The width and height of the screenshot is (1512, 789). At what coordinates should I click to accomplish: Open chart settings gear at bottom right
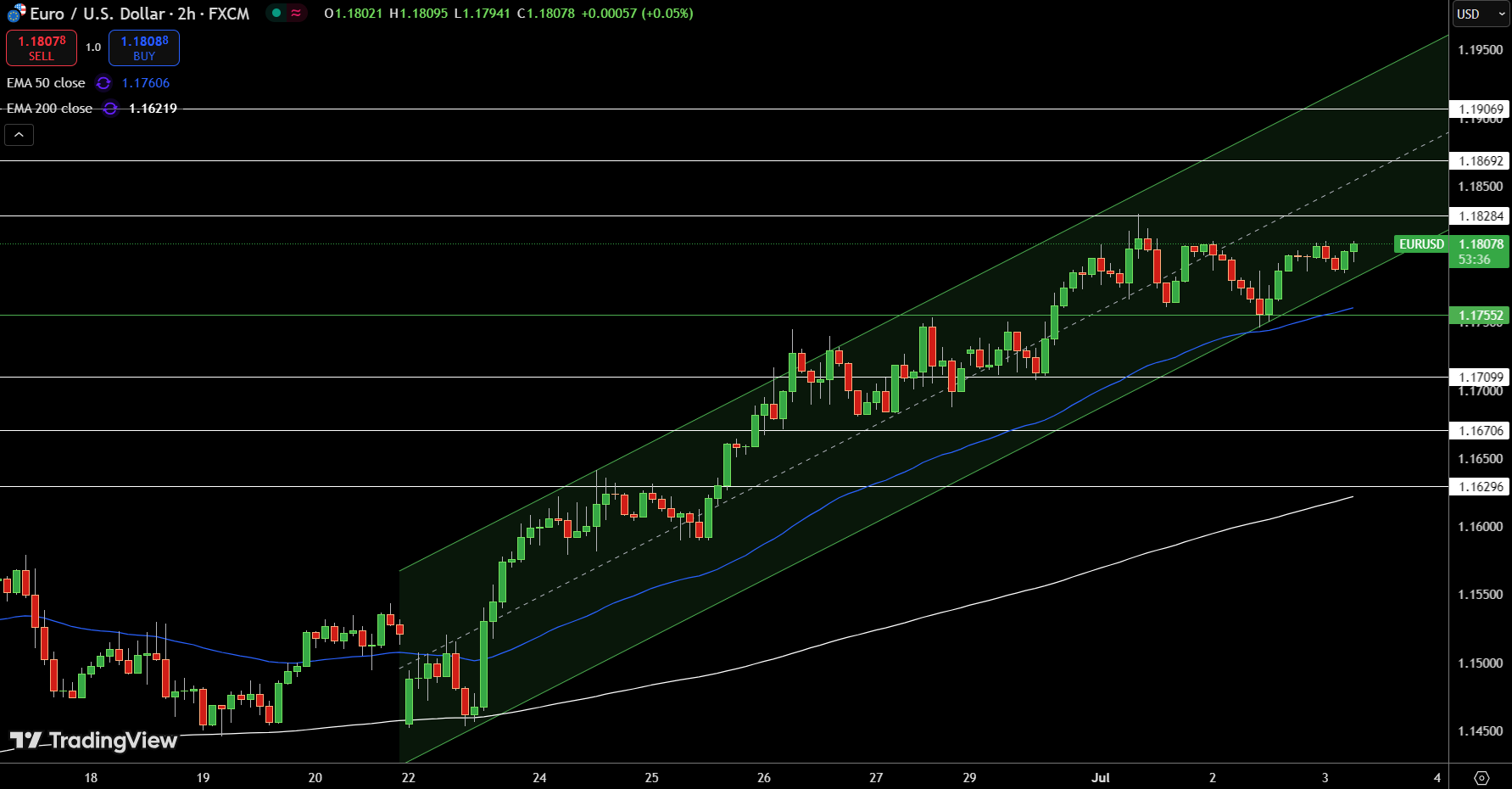[x=1481, y=777]
